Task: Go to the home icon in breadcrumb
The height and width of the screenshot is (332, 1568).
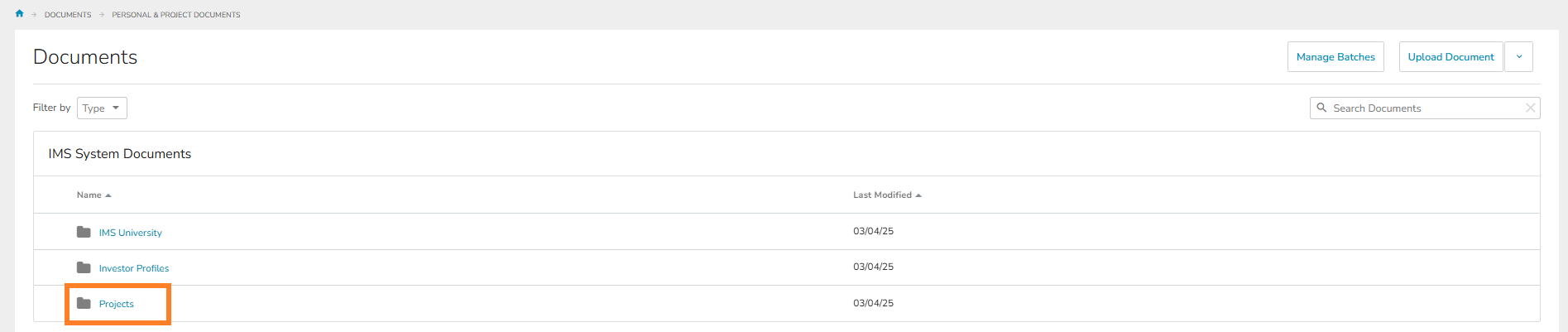Action: 20,14
